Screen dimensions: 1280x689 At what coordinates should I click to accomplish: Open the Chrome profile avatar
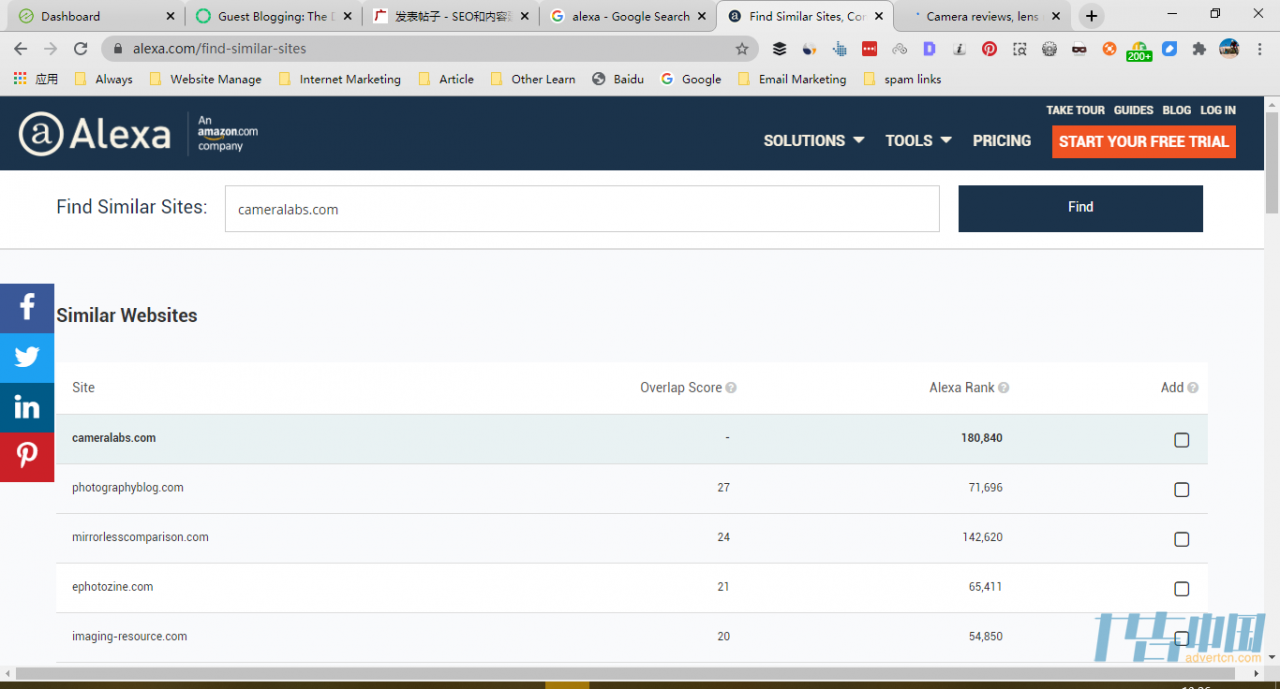[1229, 48]
